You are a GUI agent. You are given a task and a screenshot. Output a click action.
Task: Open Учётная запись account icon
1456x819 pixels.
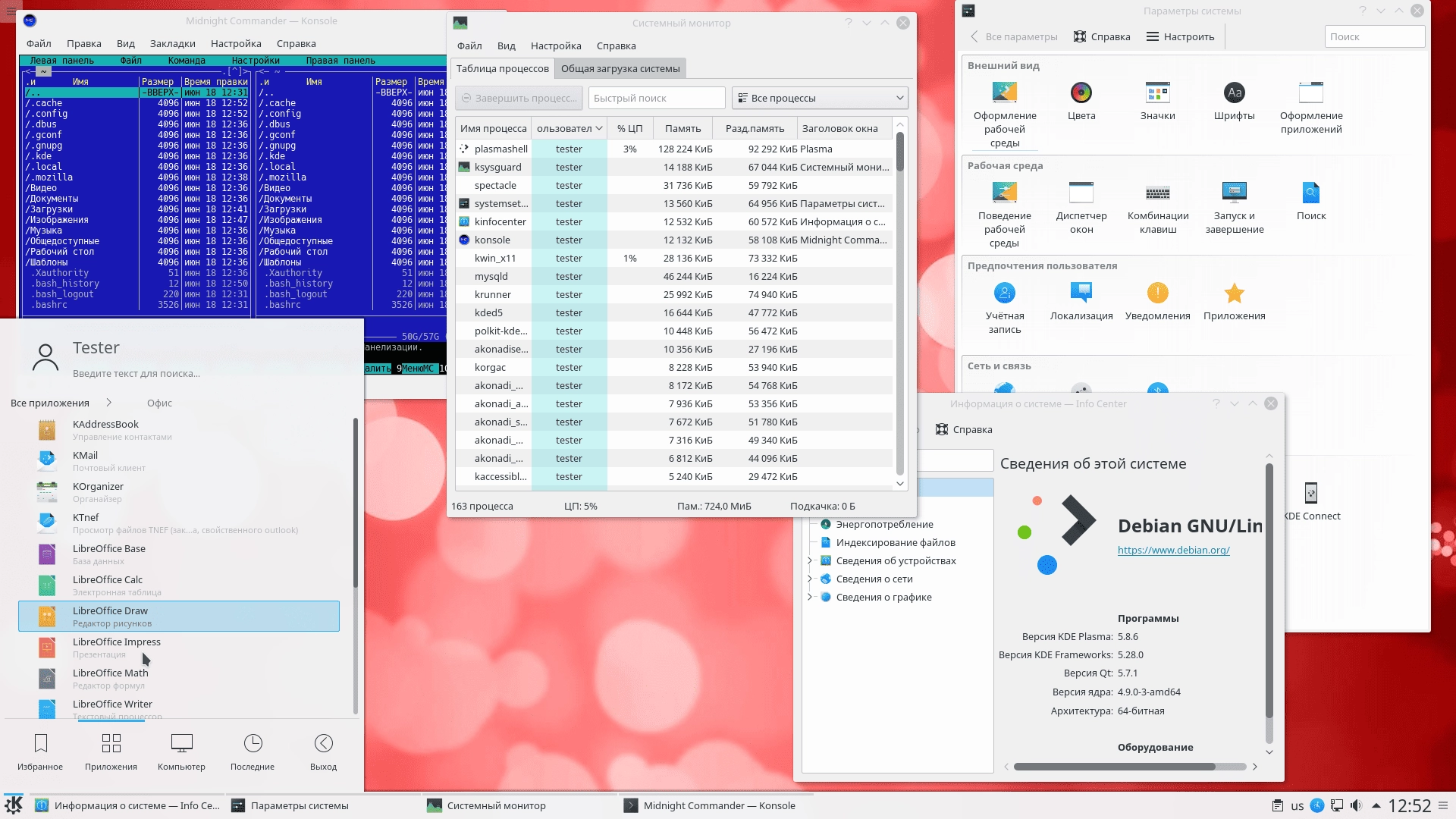click(1005, 293)
